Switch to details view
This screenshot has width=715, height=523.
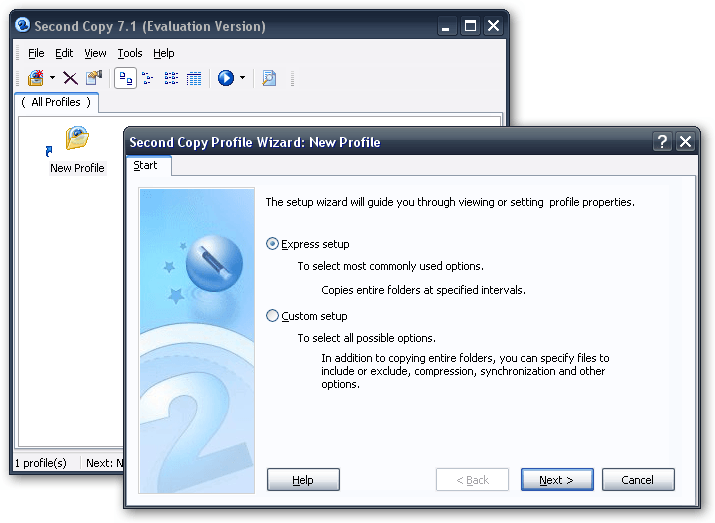coord(194,78)
